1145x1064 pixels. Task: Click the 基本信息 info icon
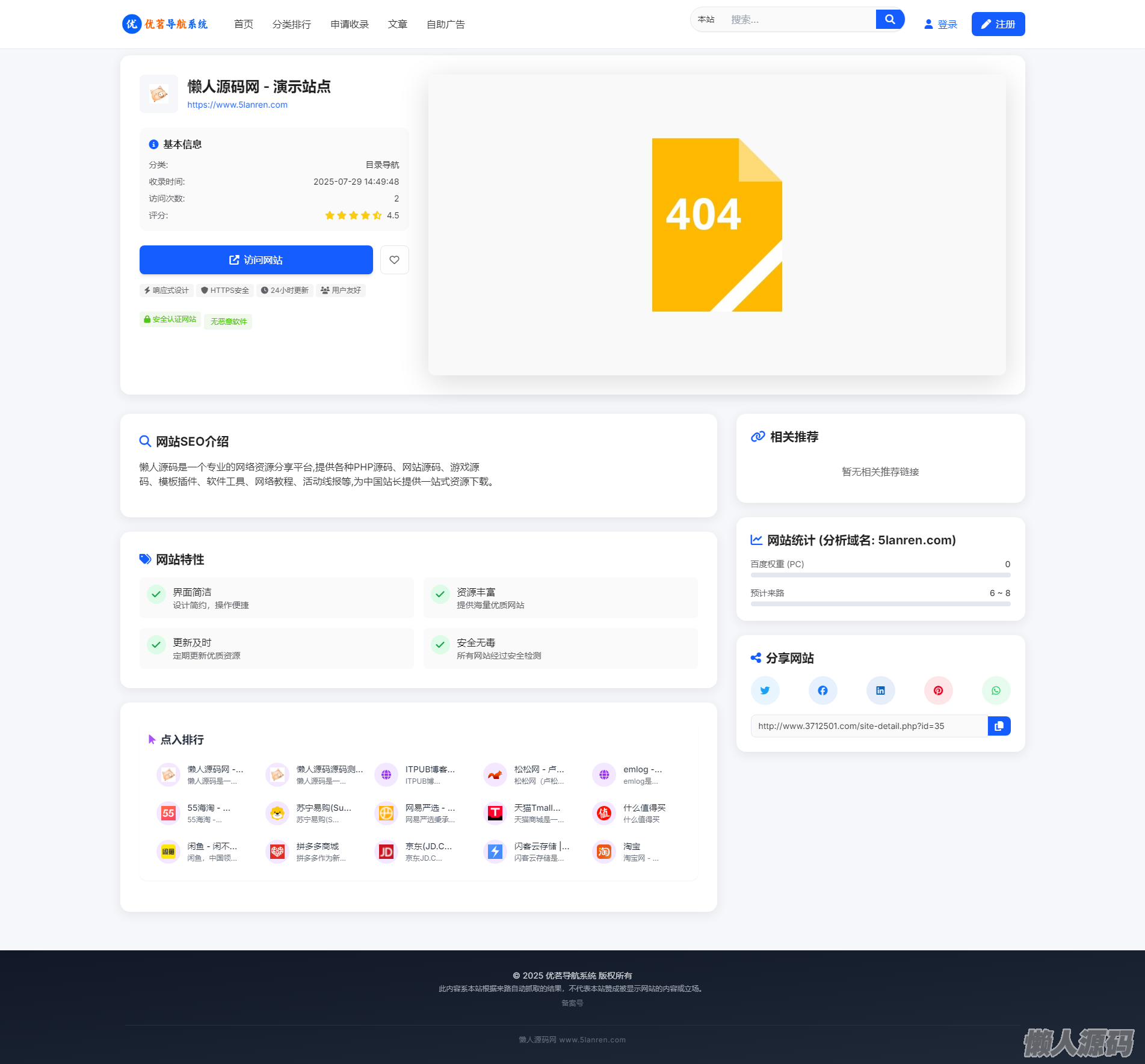153,144
